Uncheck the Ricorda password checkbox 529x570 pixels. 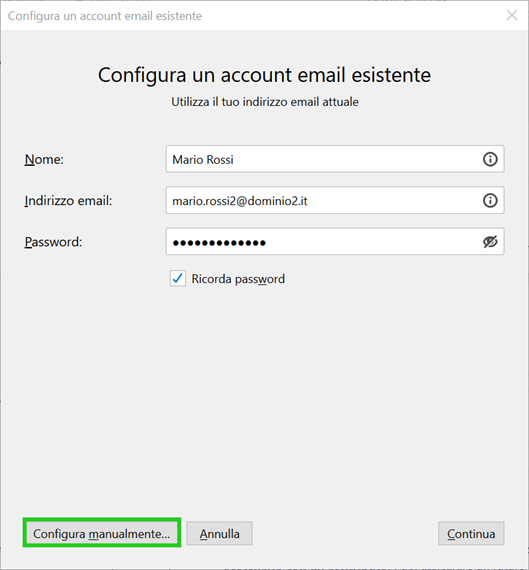(x=178, y=279)
